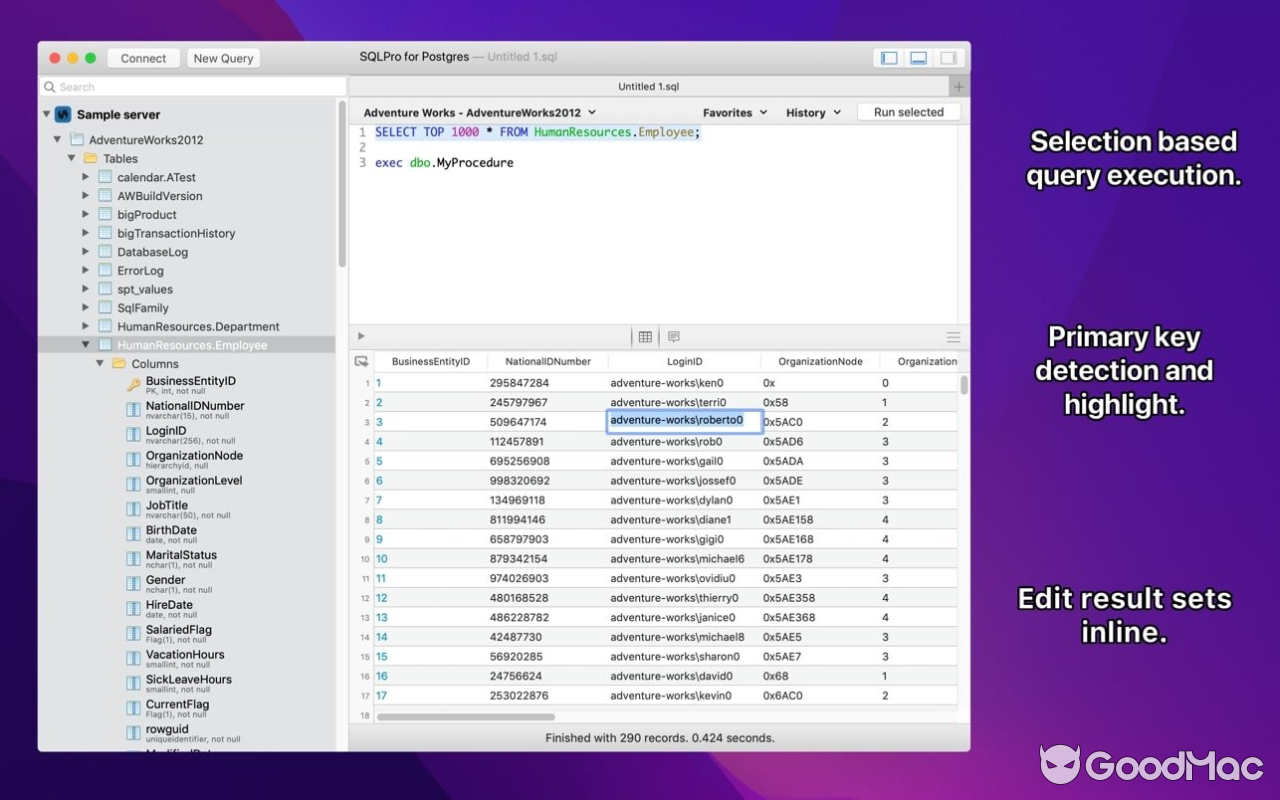Click the Run selected button
Screen dimensions: 1280x800
click(x=908, y=112)
